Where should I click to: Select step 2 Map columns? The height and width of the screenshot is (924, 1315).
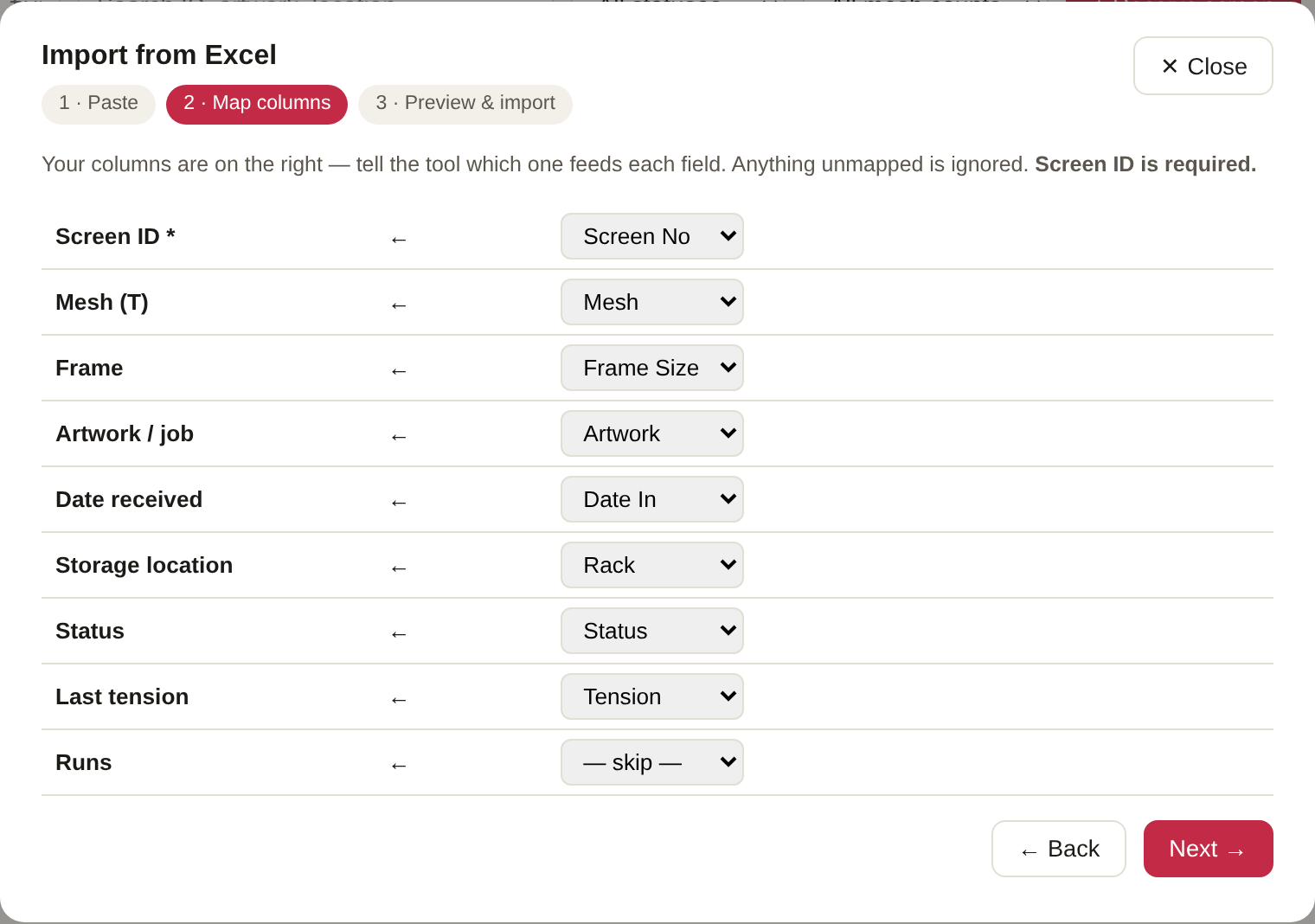[257, 104]
